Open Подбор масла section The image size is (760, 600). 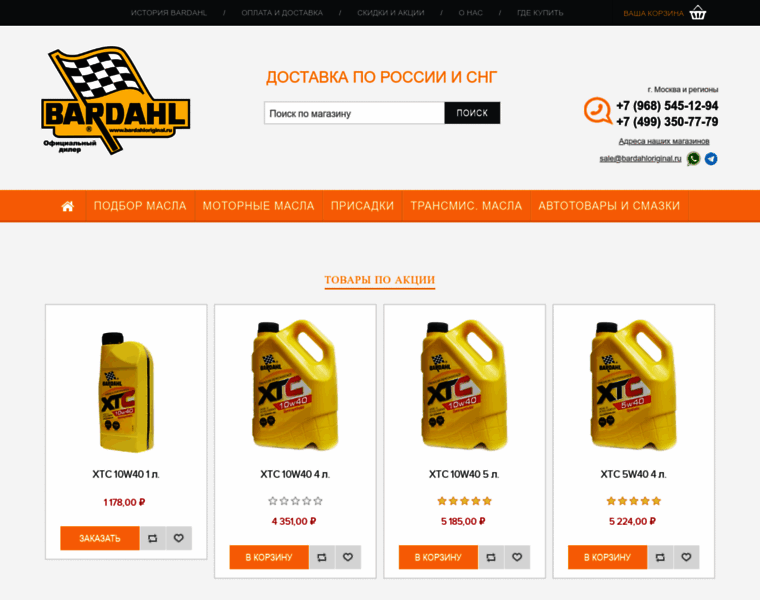(140, 206)
